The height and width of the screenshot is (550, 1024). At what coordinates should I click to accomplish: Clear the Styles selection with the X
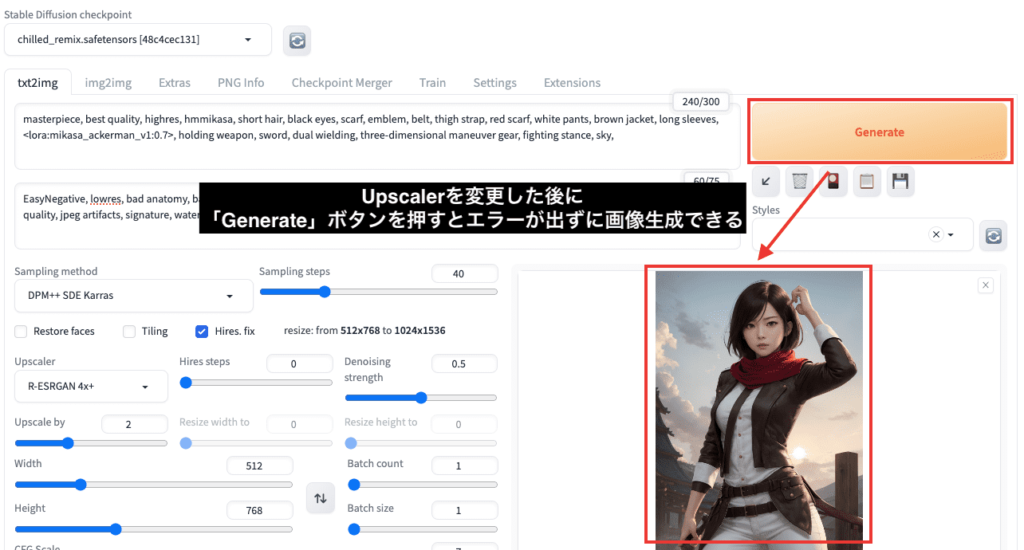(x=936, y=235)
